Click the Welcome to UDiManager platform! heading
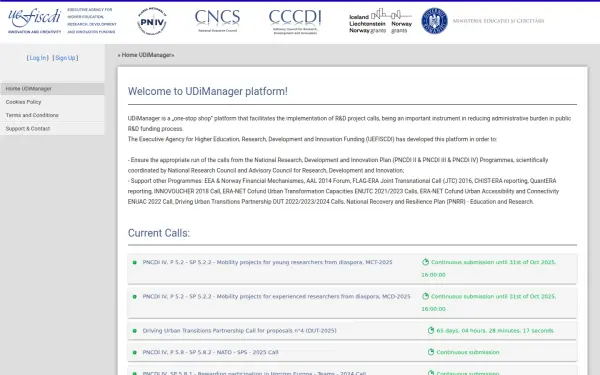600x375 pixels. point(208,91)
